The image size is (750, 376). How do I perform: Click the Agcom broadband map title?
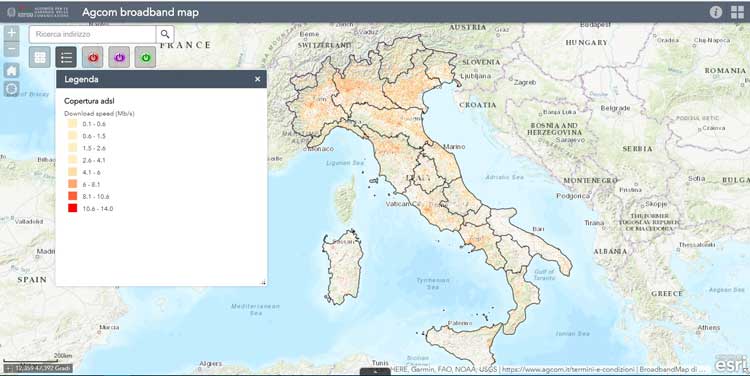coord(140,12)
